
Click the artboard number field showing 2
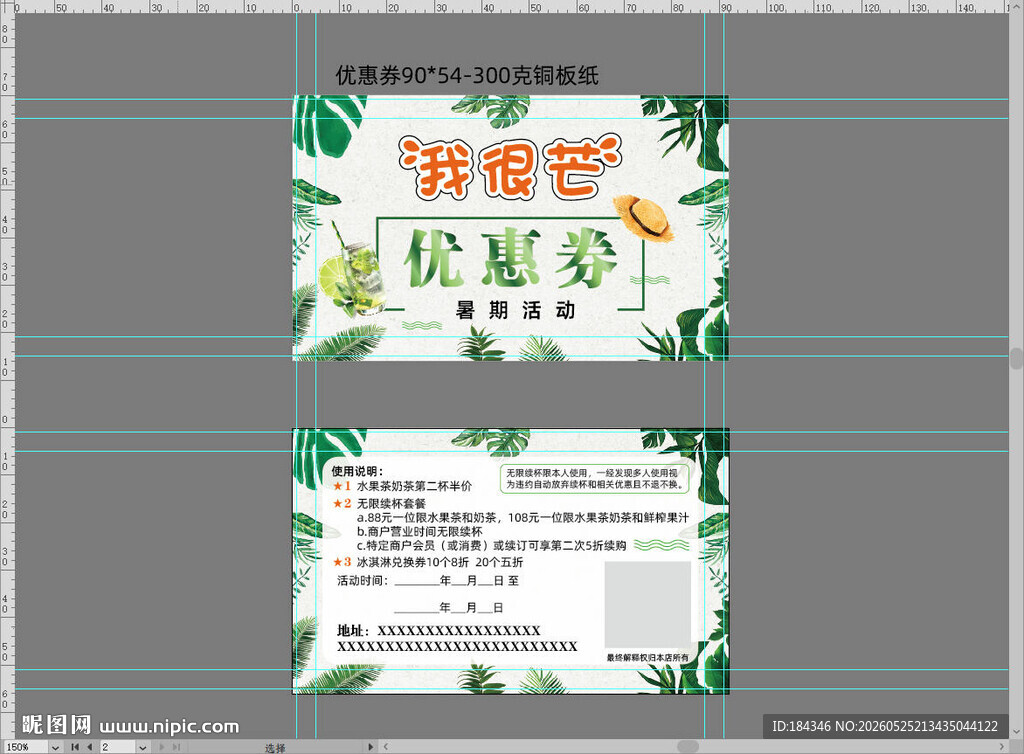click(x=118, y=747)
